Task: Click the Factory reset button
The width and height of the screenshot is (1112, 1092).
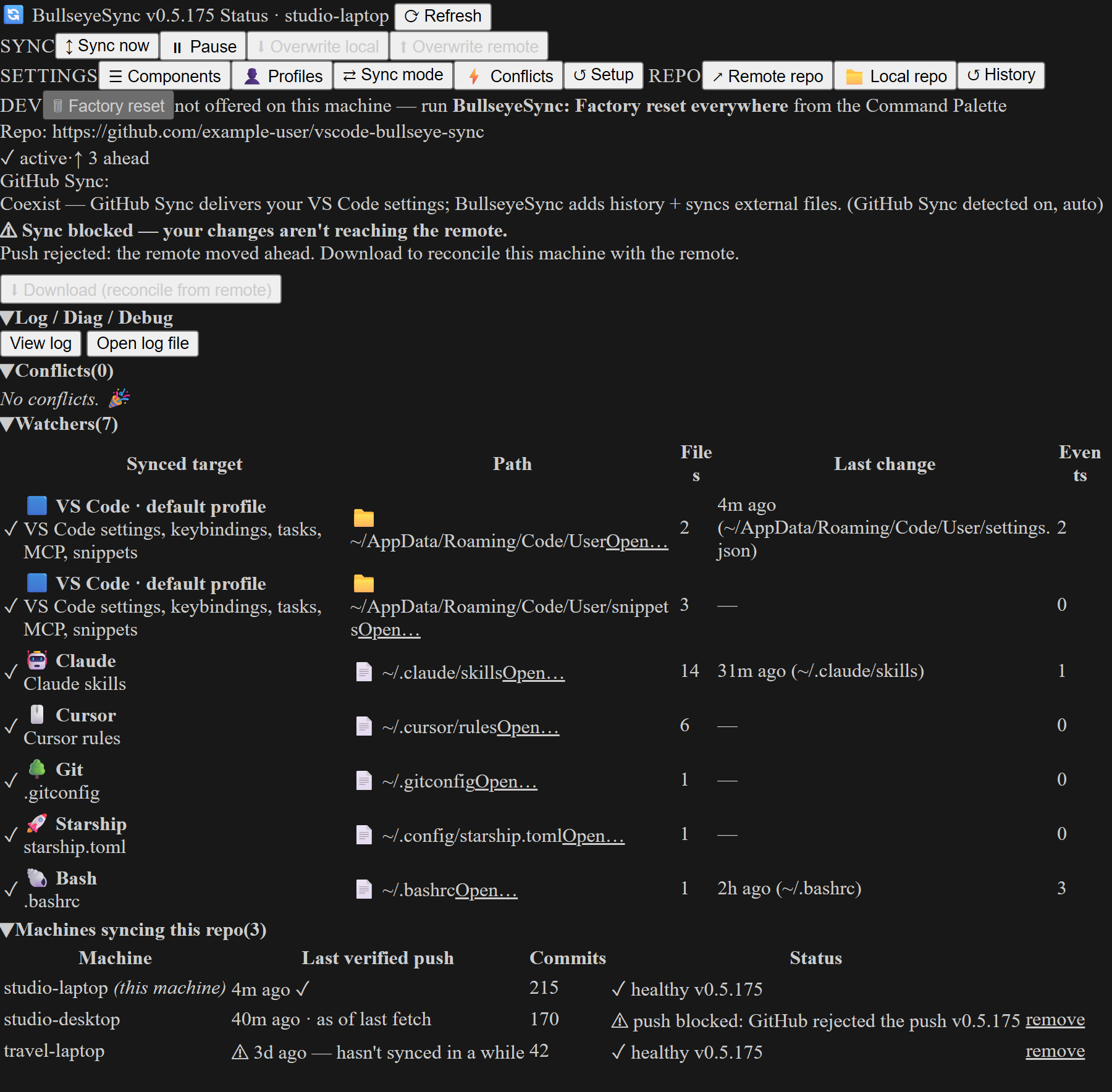Action: 108,106
